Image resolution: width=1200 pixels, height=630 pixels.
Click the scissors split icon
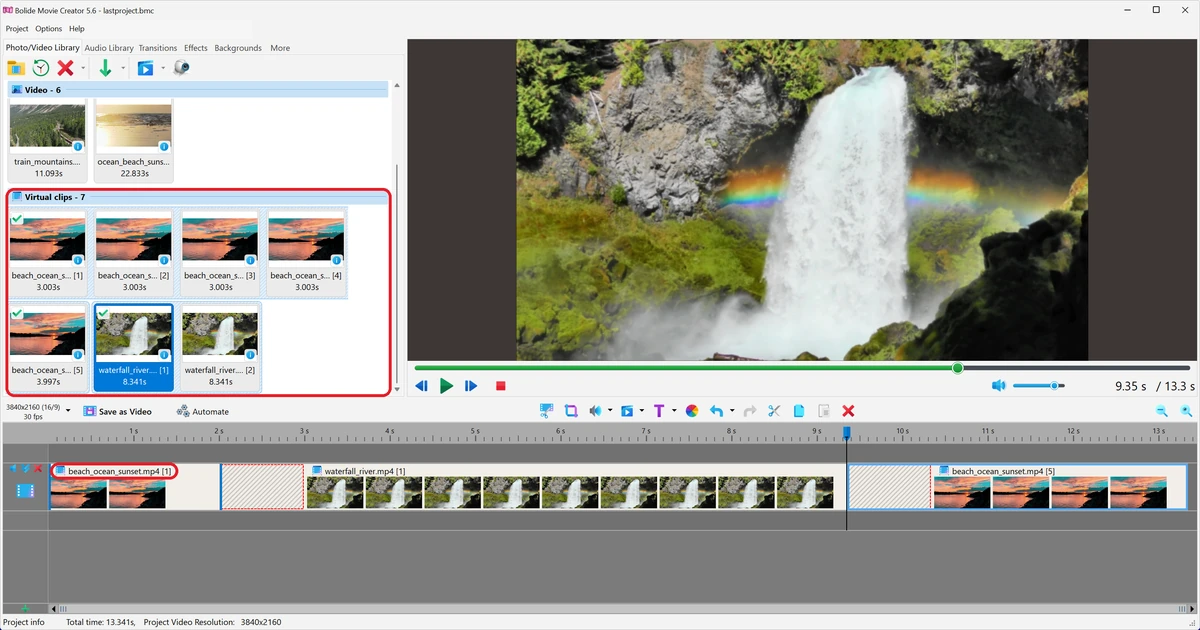coord(774,411)
